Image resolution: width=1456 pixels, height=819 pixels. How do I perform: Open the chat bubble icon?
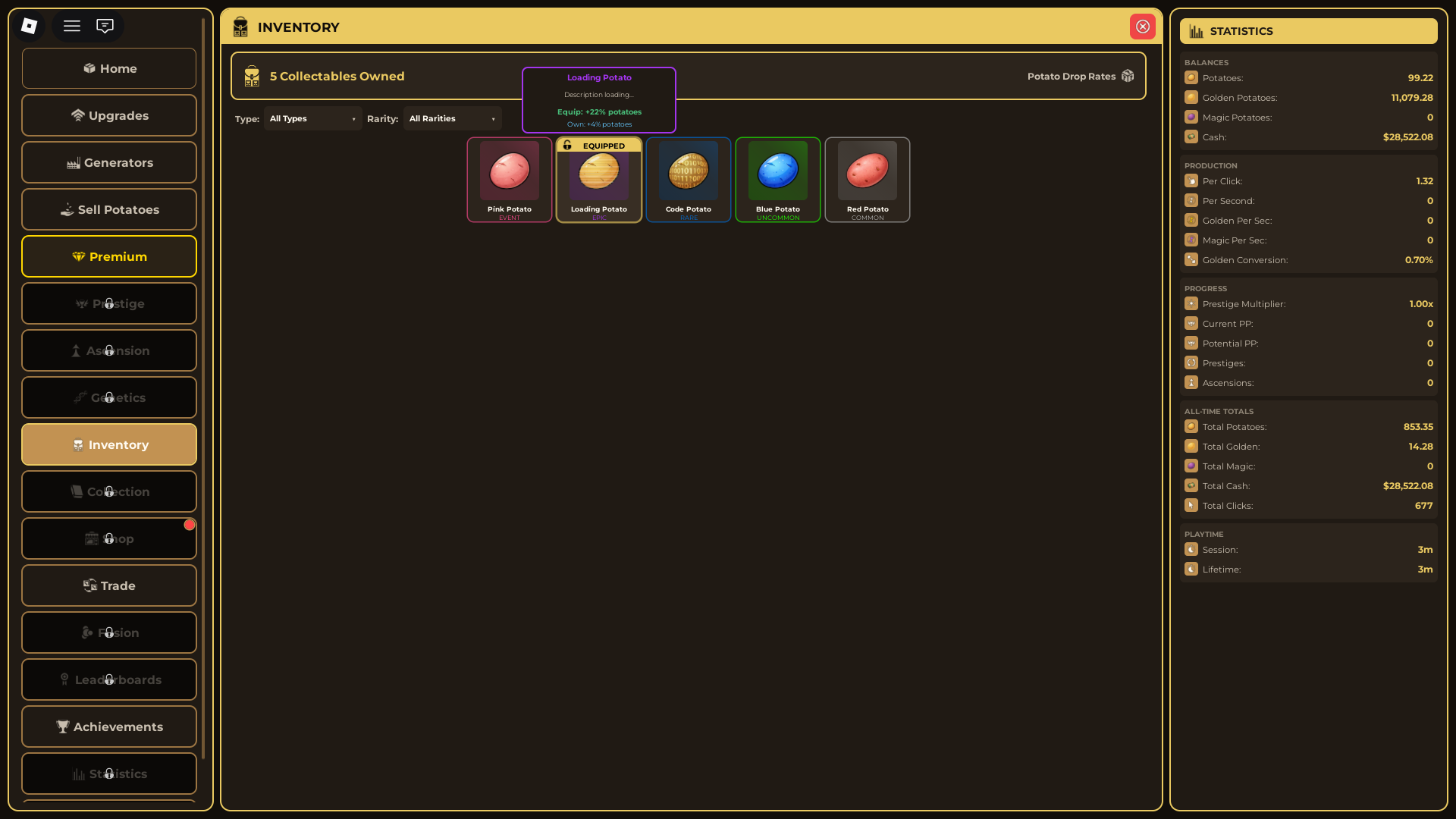[105, 26]
